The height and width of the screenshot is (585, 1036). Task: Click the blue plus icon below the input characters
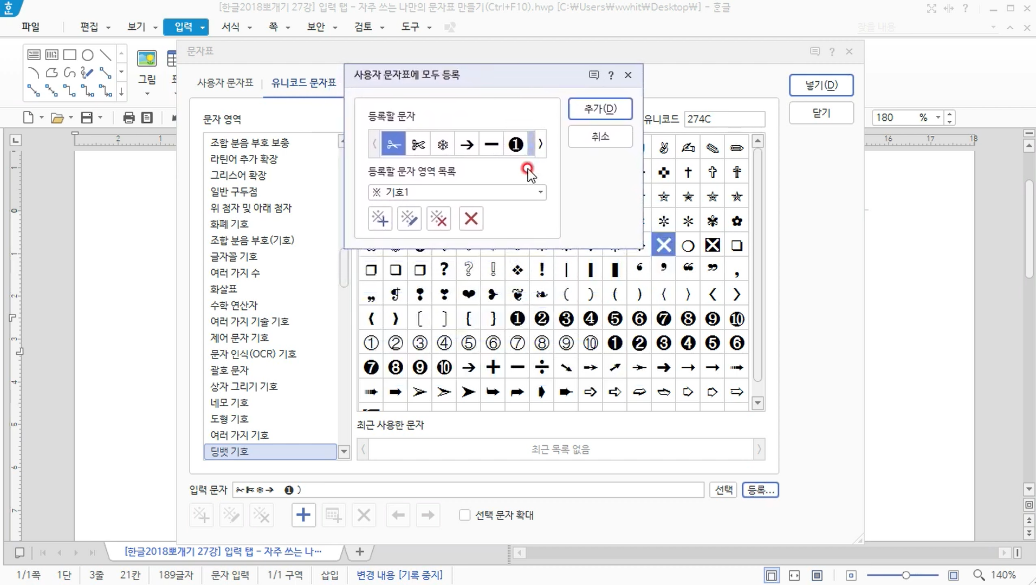303,515
